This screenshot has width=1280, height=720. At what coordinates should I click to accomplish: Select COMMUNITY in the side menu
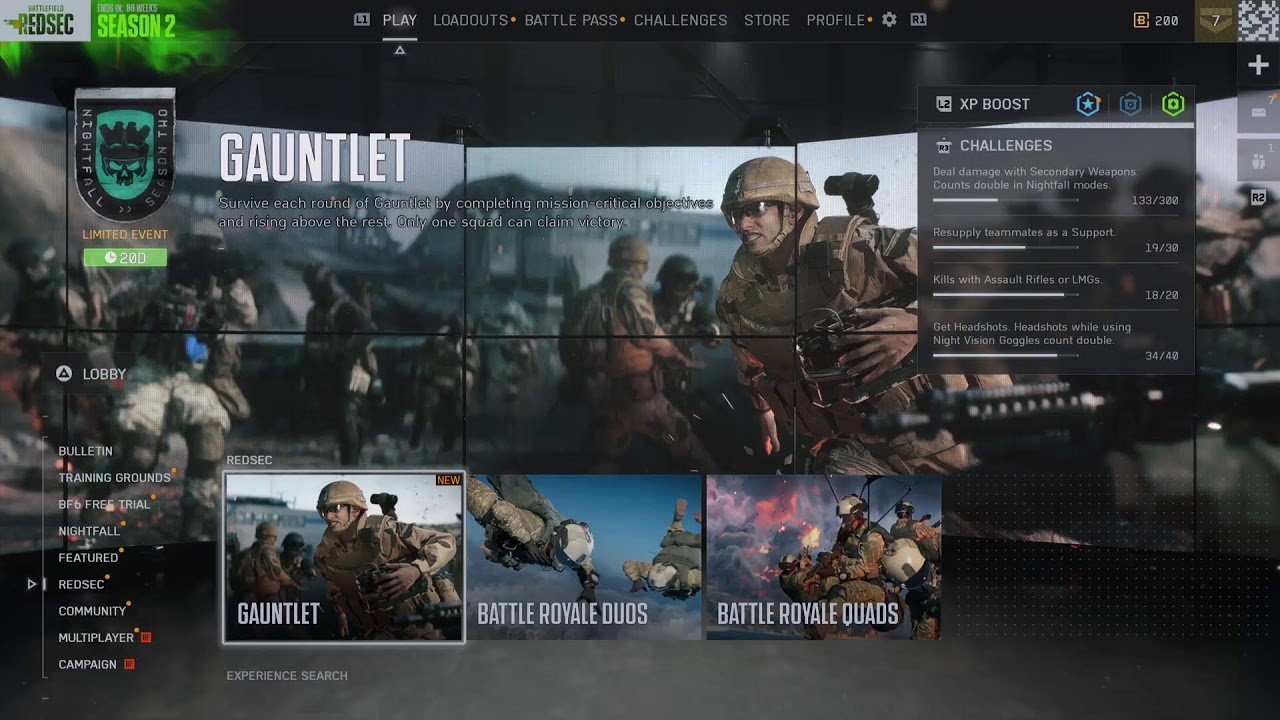pos(92,611)
